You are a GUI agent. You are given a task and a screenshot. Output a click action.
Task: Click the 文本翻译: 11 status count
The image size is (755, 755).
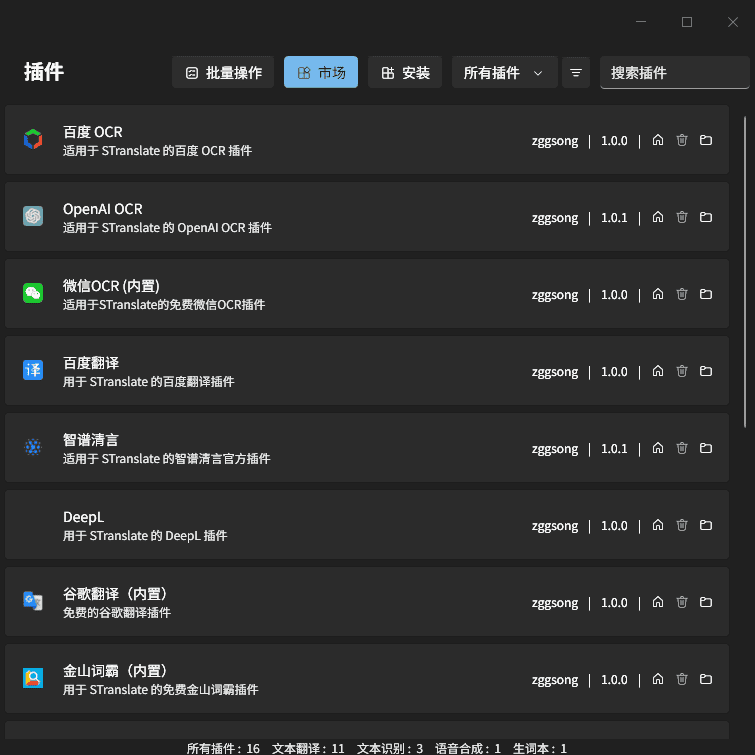pyautogui.click(x=308, y=748)
